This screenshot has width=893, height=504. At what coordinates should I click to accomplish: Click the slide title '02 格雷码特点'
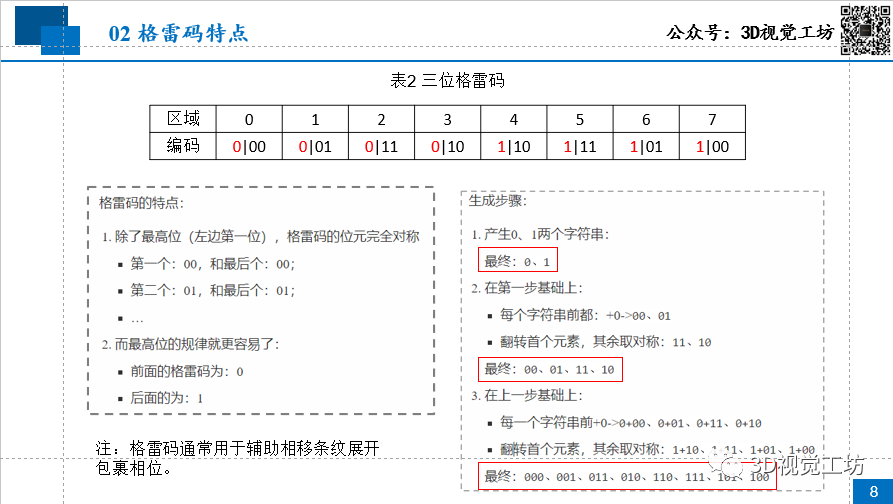178,32
